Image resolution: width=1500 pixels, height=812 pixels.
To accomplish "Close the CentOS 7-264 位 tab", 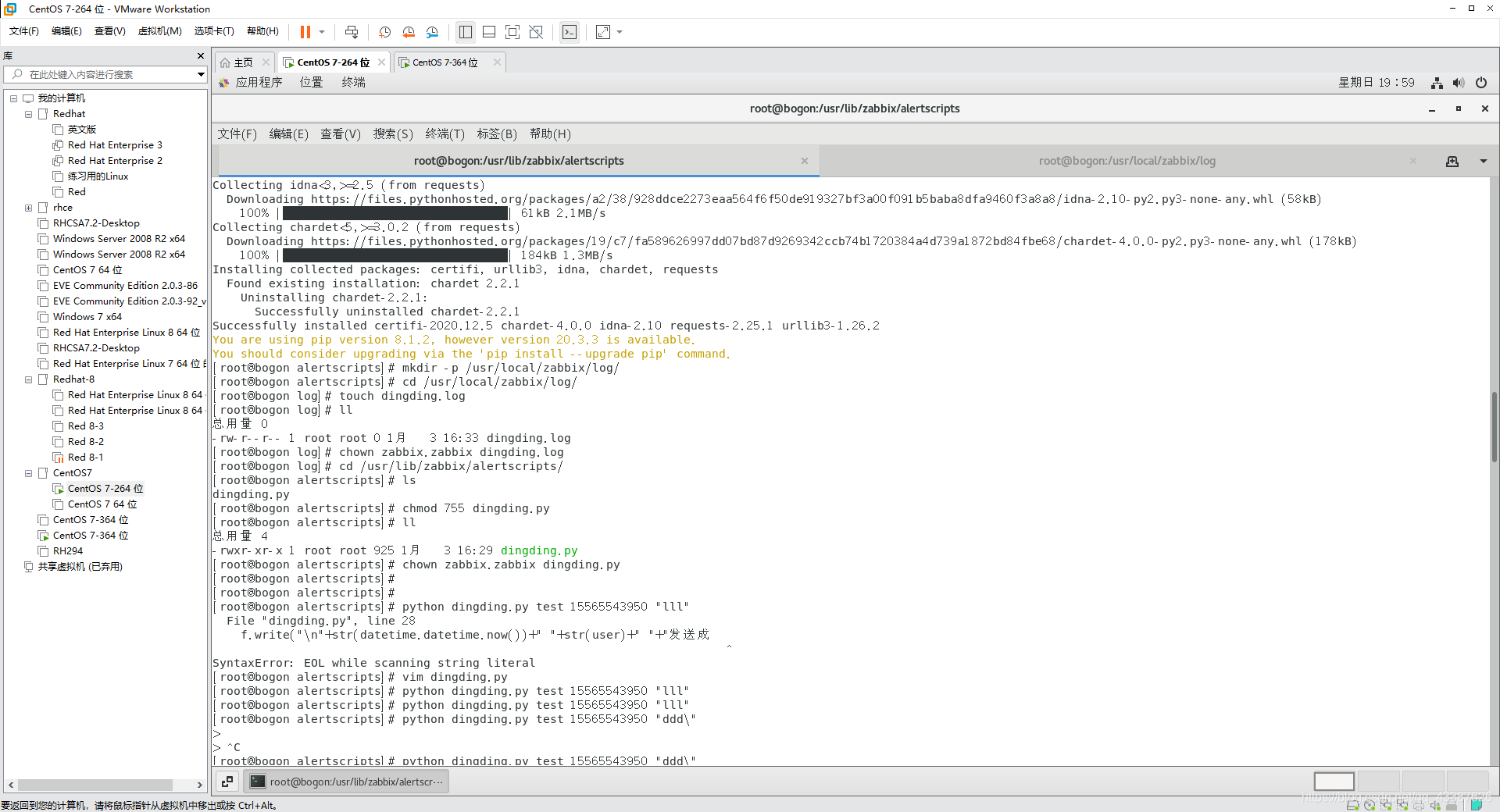I will (381, 62).
